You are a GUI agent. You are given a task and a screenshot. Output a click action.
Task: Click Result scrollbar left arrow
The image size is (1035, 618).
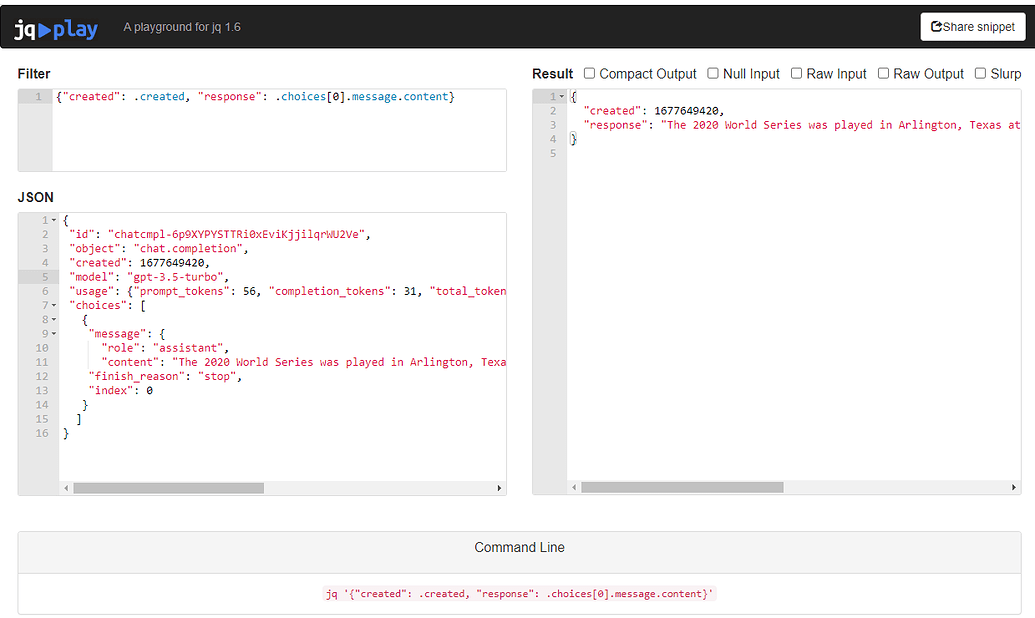[x=574, y=487]
